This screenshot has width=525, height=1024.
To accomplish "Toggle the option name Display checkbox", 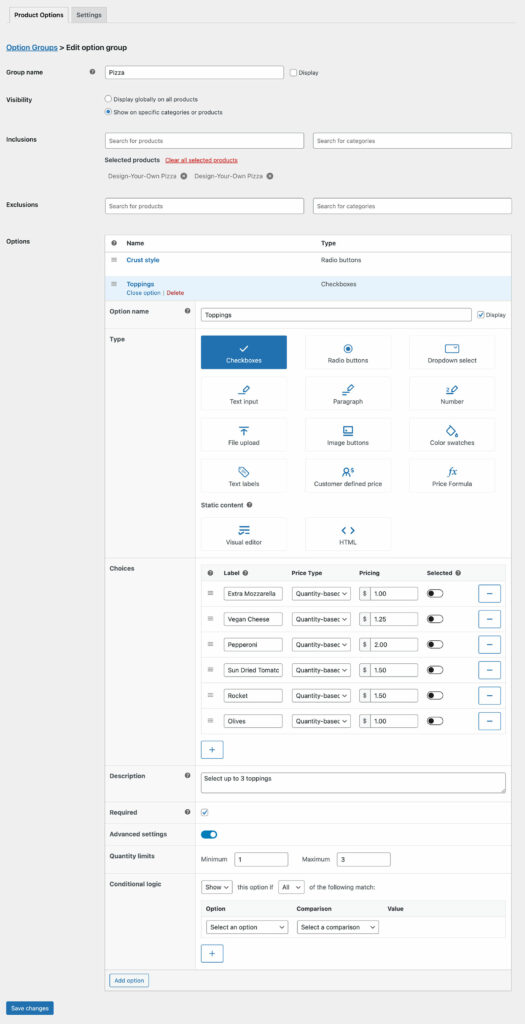I will point(481,315).
